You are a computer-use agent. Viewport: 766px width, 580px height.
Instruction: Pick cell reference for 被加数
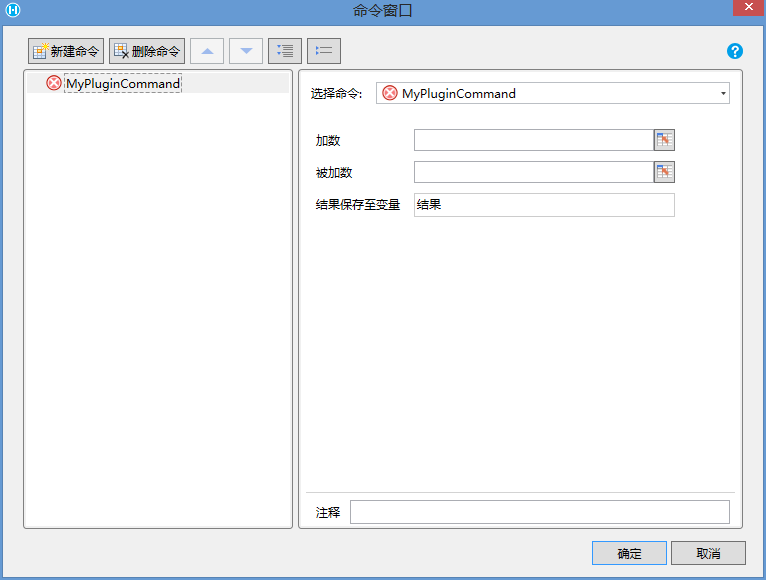coord(664,172)
